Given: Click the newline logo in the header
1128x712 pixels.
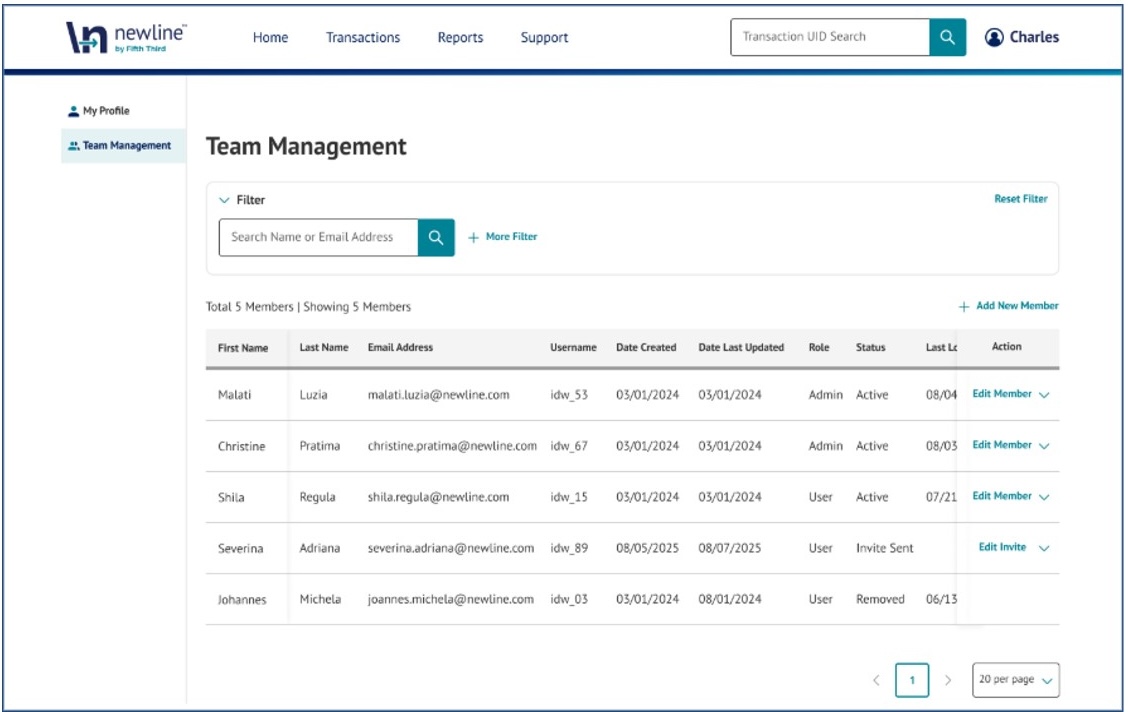Looking at the screenshot, I should (x=125, y=38).
